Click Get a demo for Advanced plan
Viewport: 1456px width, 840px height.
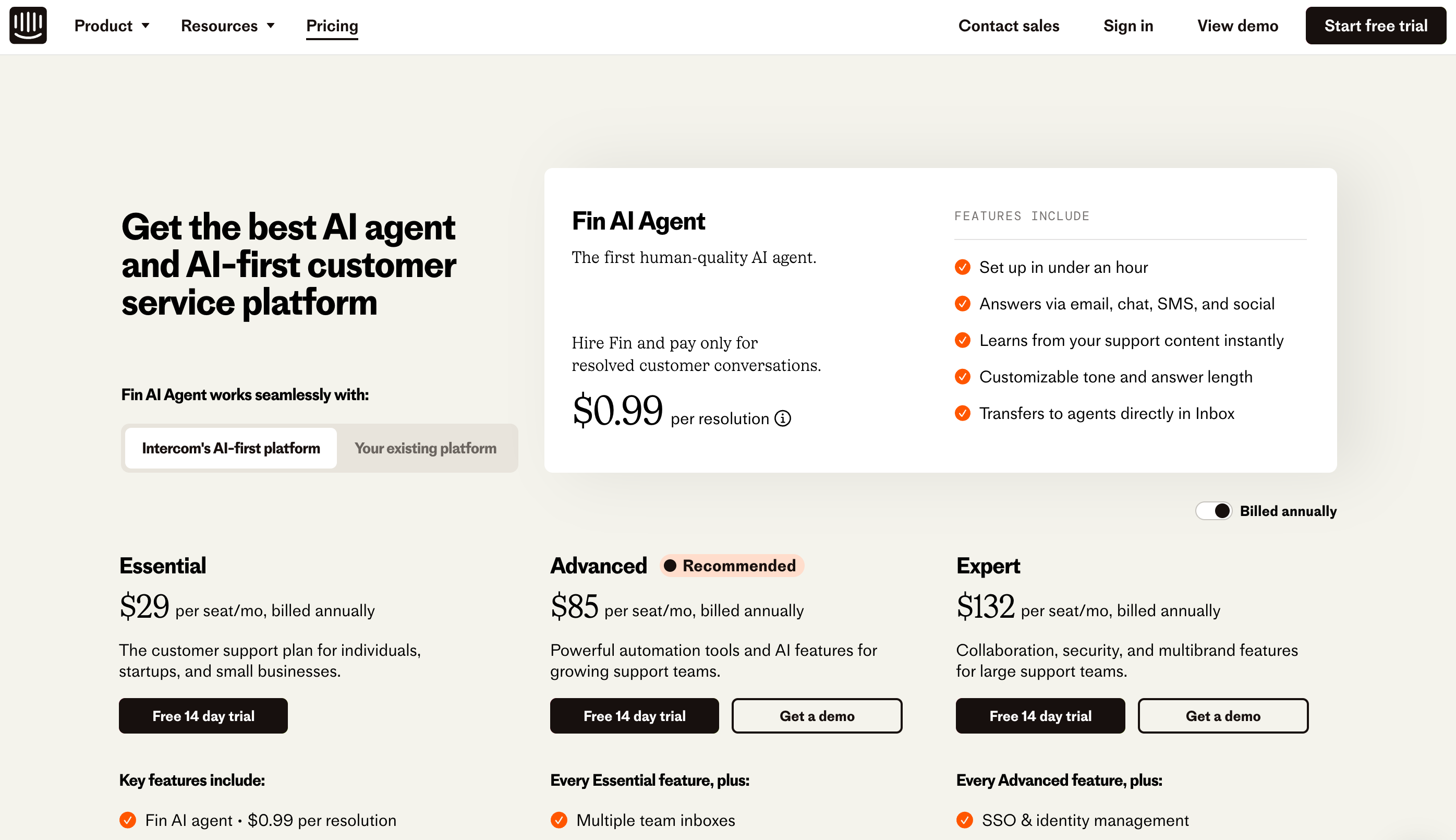tap(817, 716)
